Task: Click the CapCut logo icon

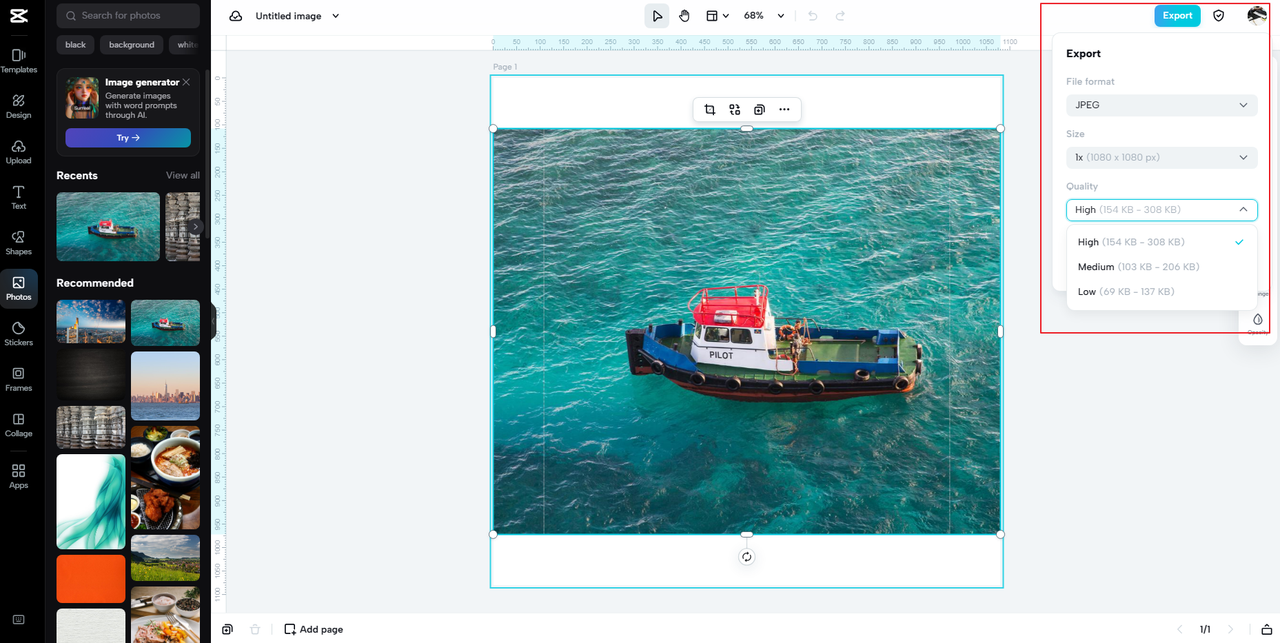Action: 18,15
